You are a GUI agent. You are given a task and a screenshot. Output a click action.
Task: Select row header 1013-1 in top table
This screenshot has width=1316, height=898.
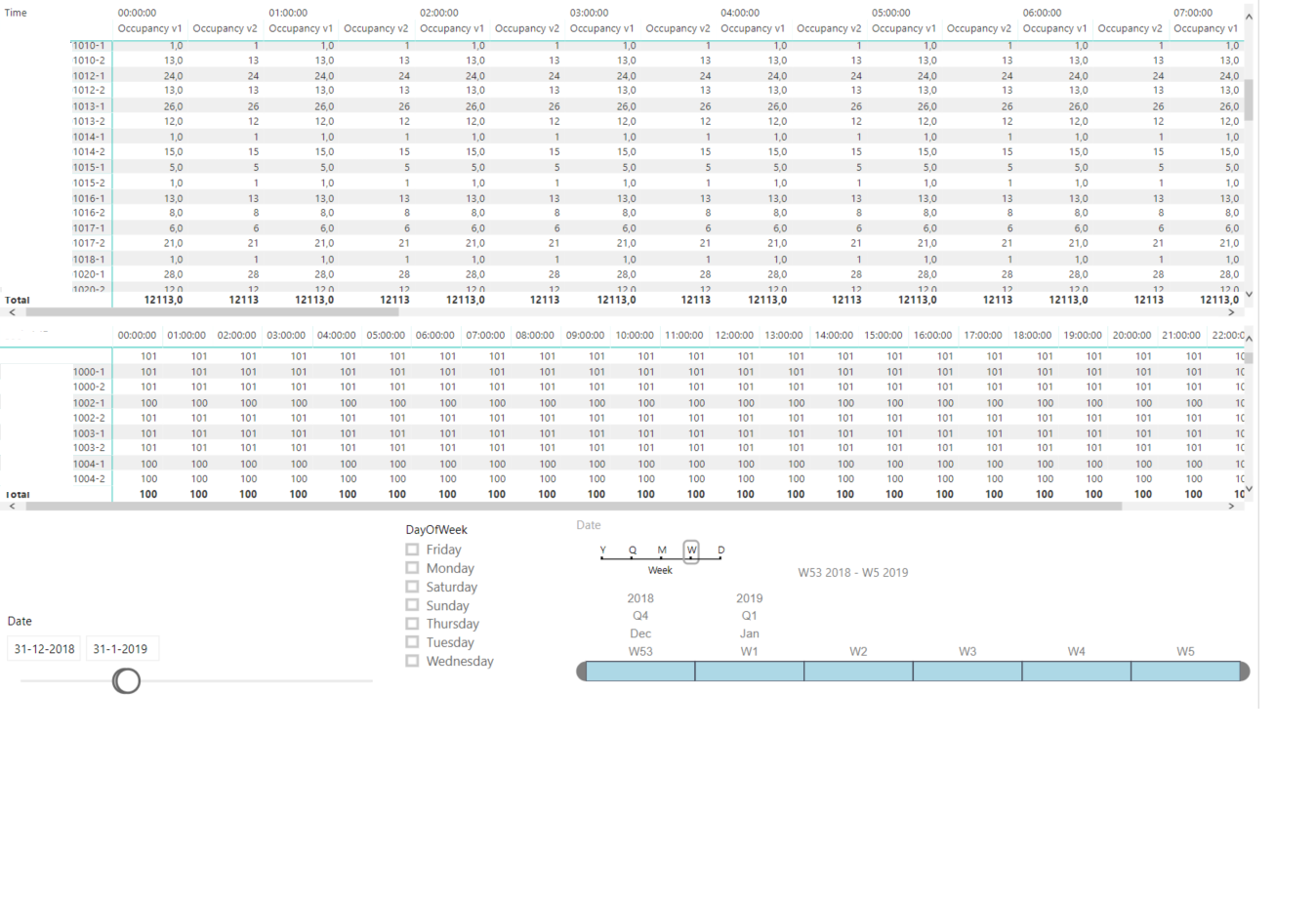89,106
